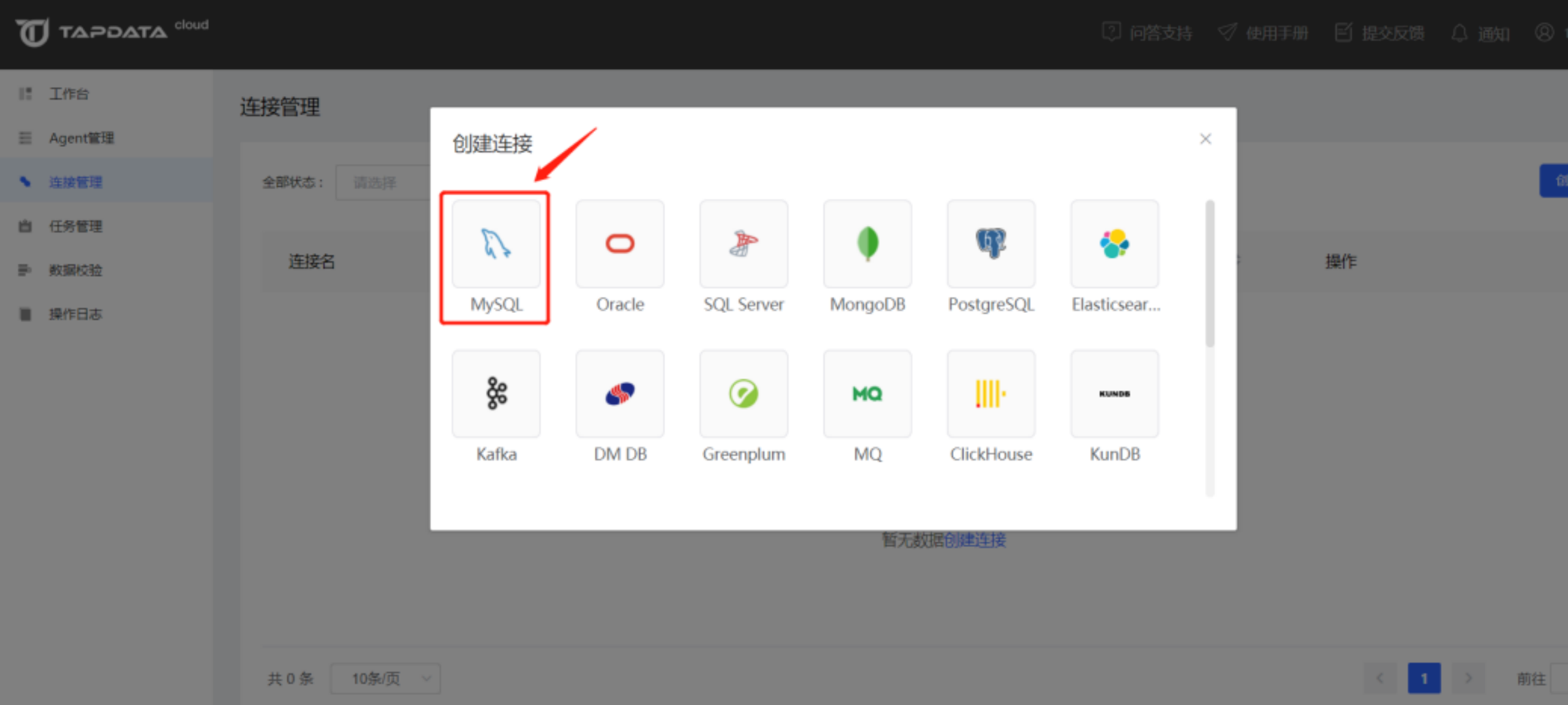Image resolution: width=1568 pixels, height=705 pixels.
Task: Select the MQ connection tile
Action: [x=867, y=394]
